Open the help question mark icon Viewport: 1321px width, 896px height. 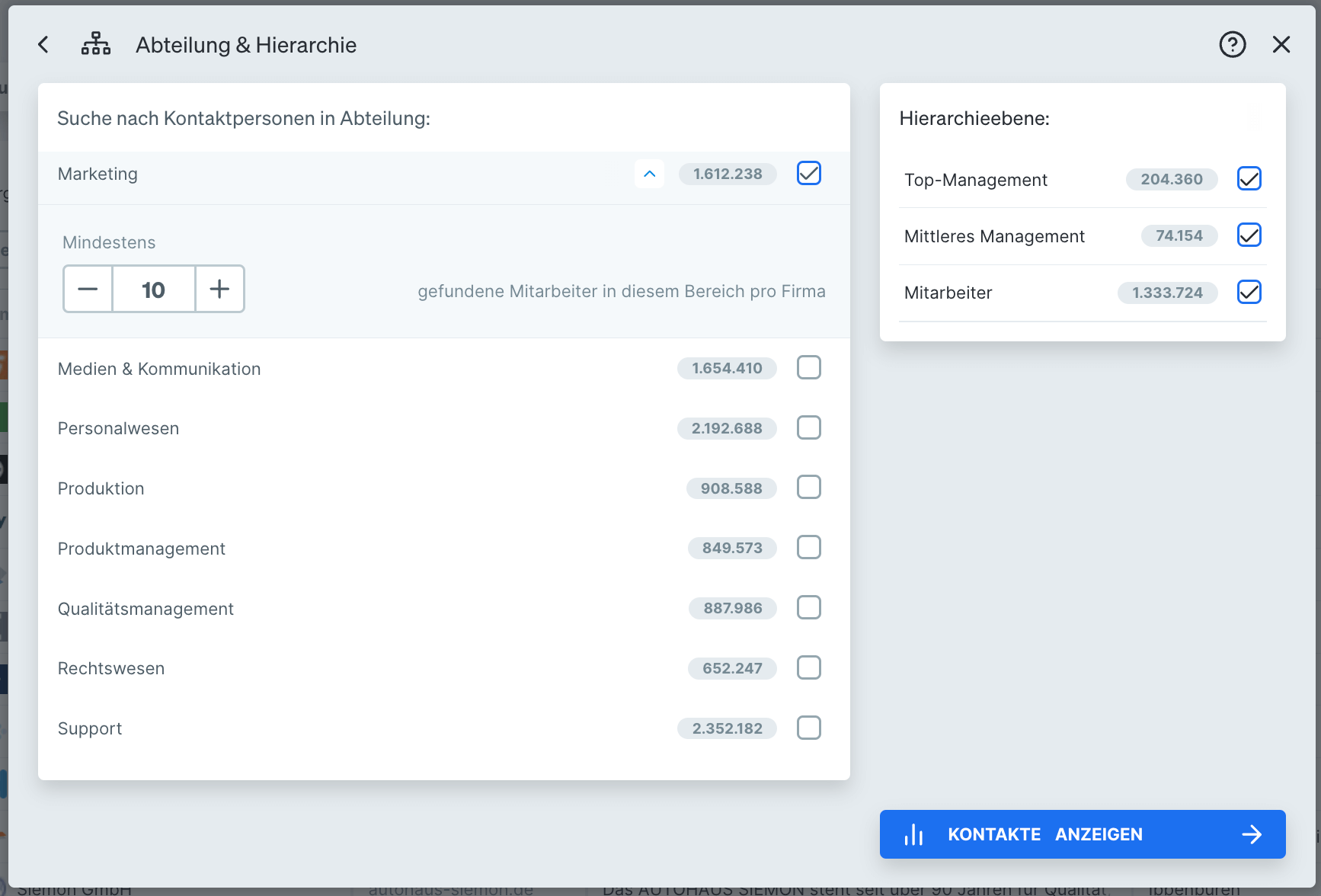click(x=1233, y=45)
